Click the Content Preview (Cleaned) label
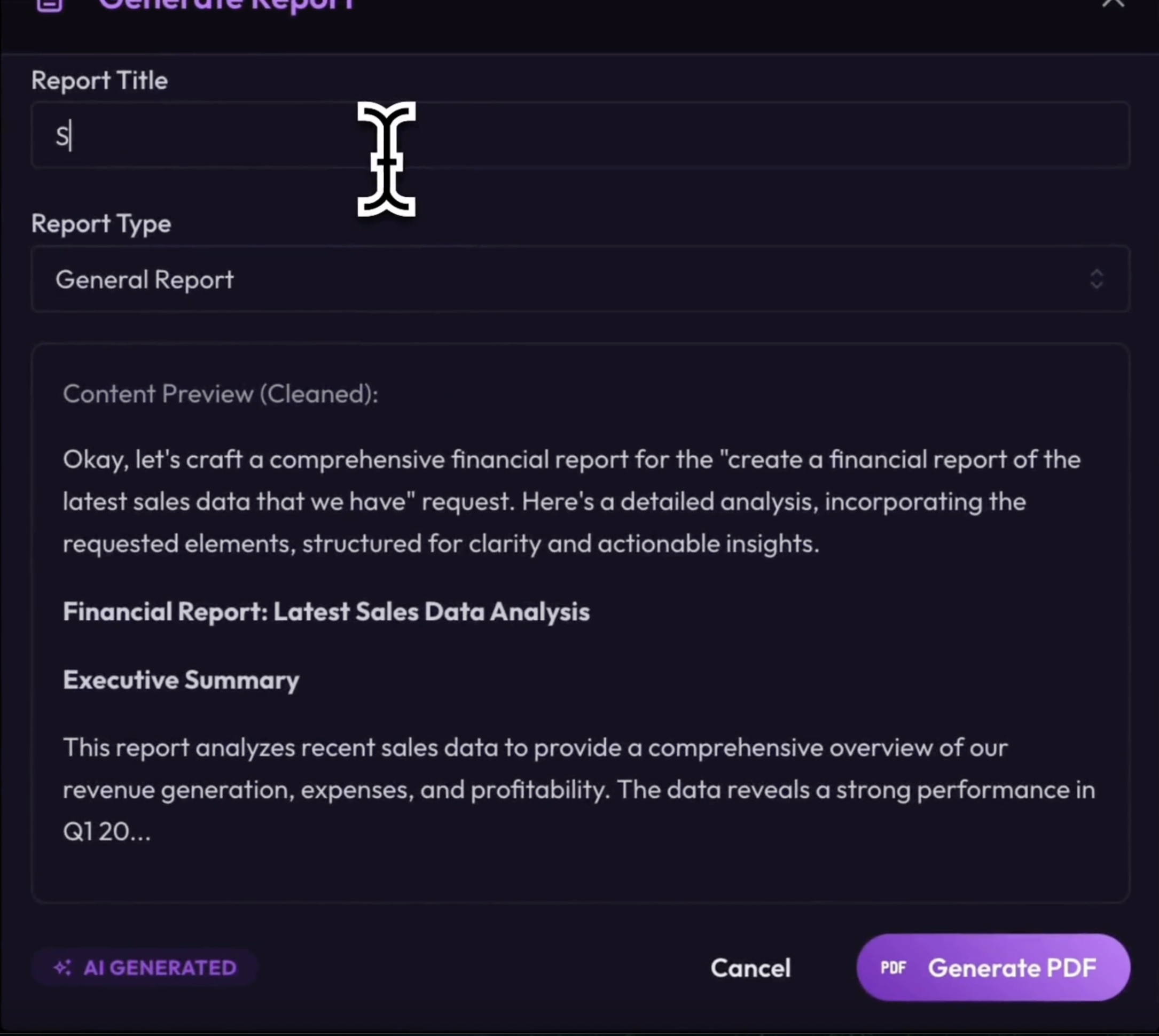This screenshot has width=1159, height=1036. point(220,394)
